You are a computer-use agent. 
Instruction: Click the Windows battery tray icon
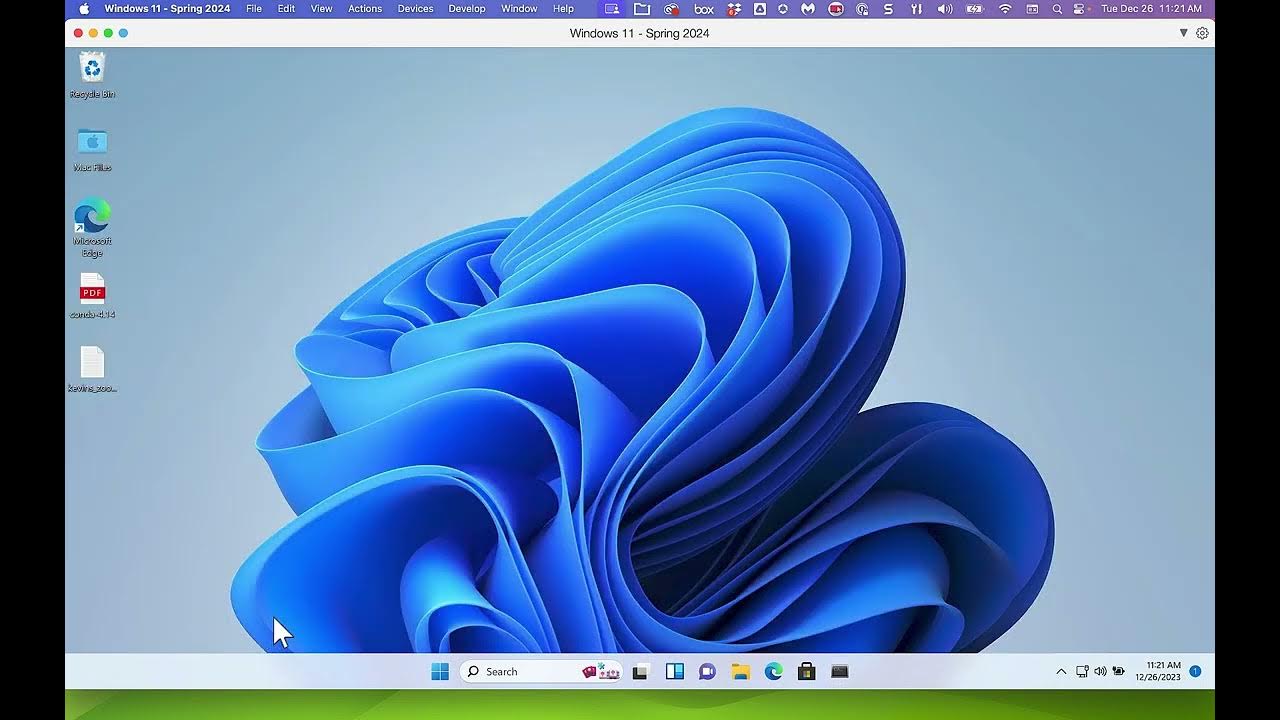pos(1119,672)
